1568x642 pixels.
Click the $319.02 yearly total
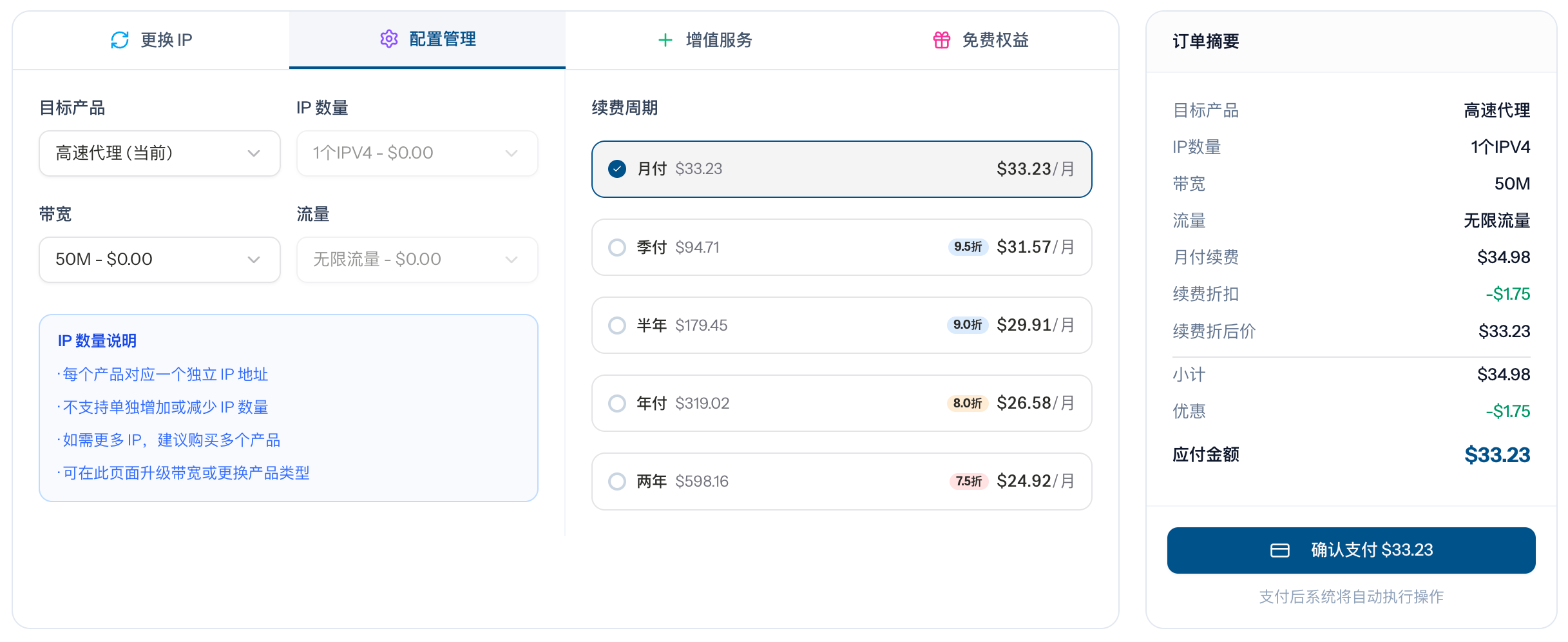pos(702,403)
